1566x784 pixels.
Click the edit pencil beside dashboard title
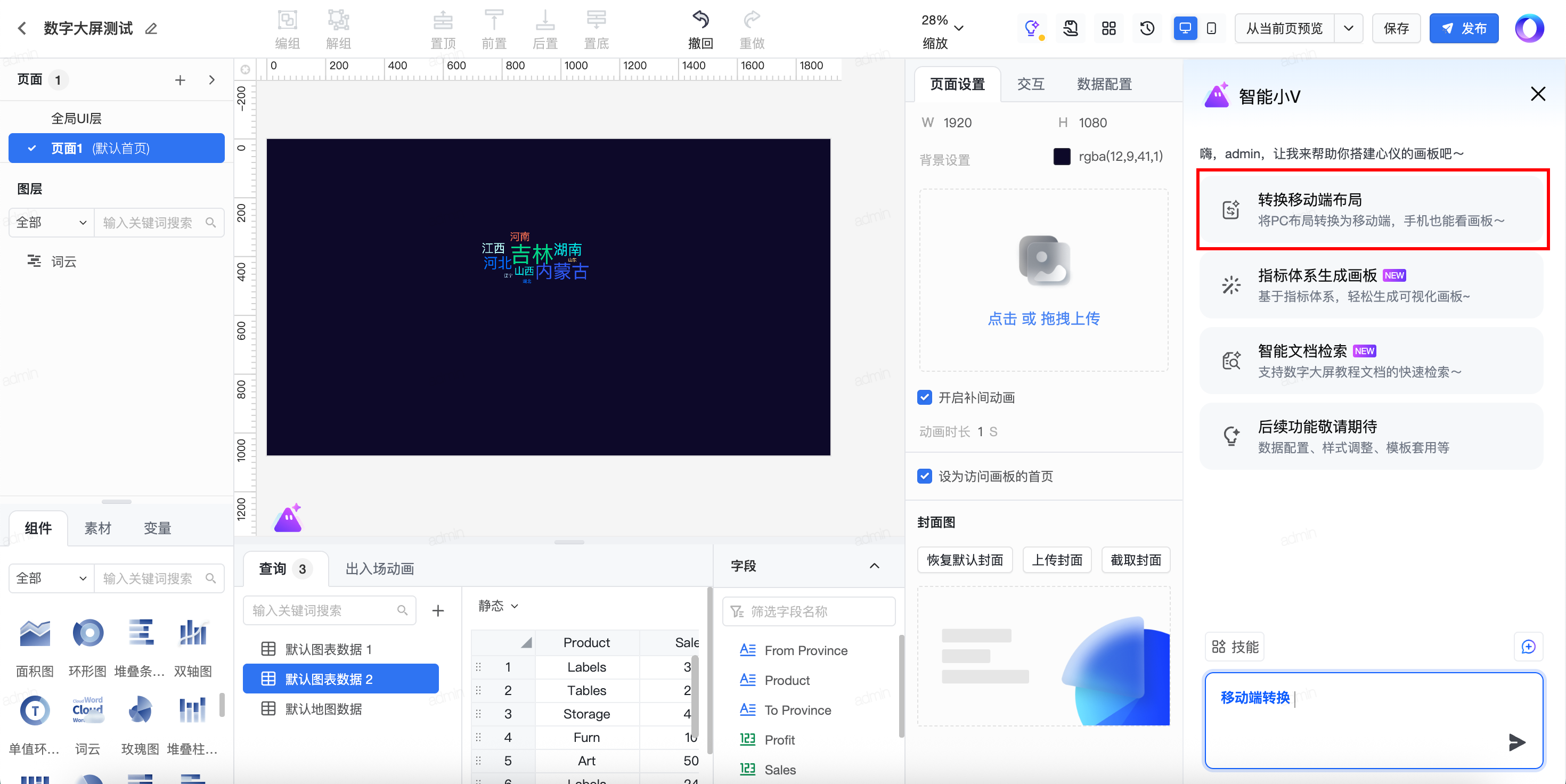[151, 29]
